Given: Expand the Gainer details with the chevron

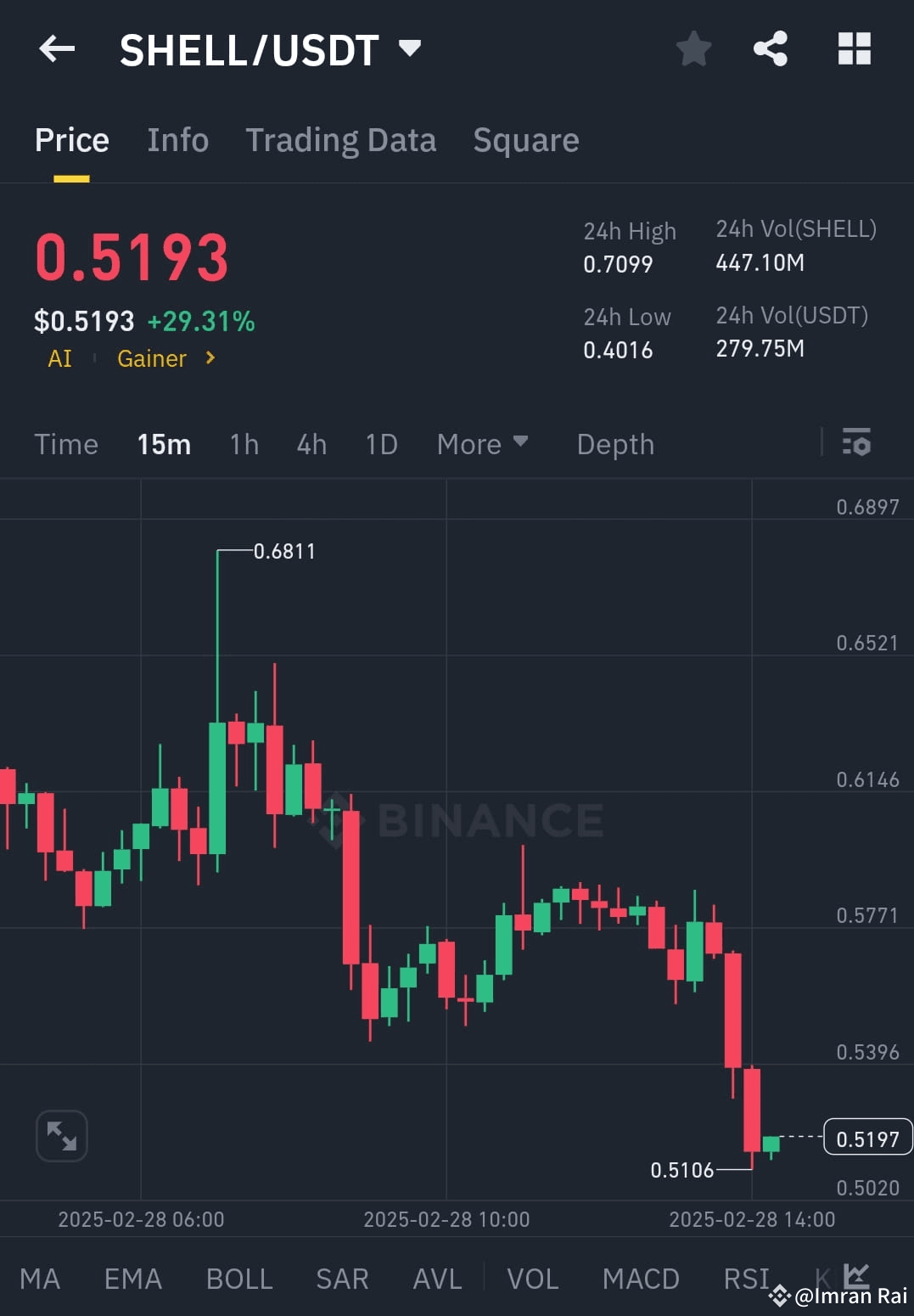Looking at the screenshot, I should coord(209,358).
